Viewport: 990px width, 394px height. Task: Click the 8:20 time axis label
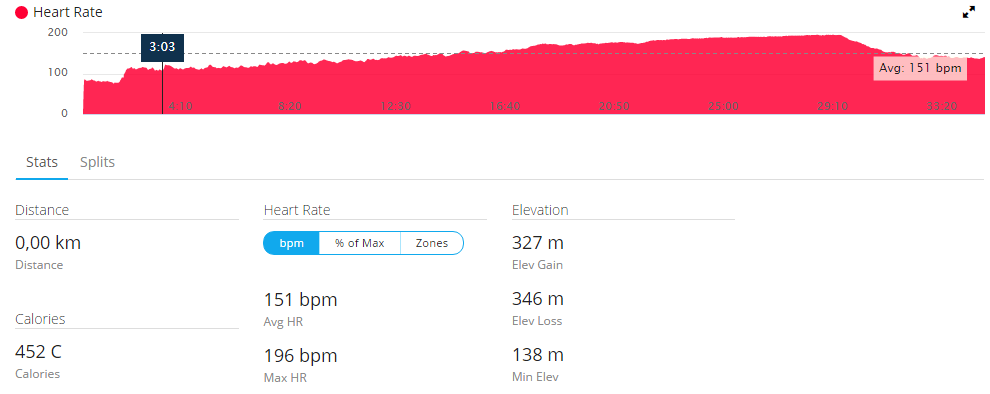[x=290, y=107]
